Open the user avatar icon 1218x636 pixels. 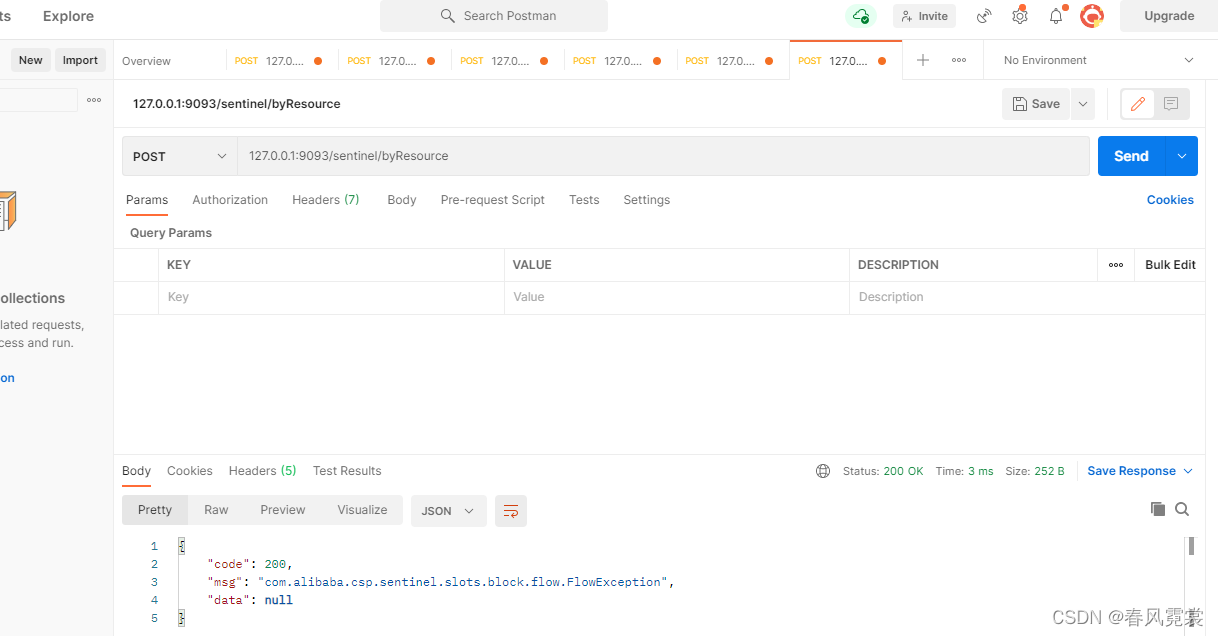(x=1092, y=16)
